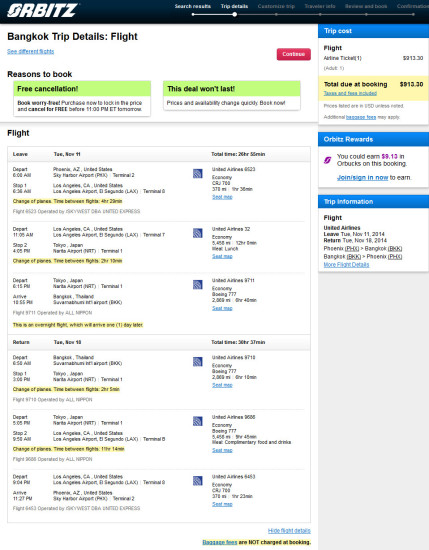Open More Flight Details link
This screenshot has width=429, height=550.
tap(346, 265)
